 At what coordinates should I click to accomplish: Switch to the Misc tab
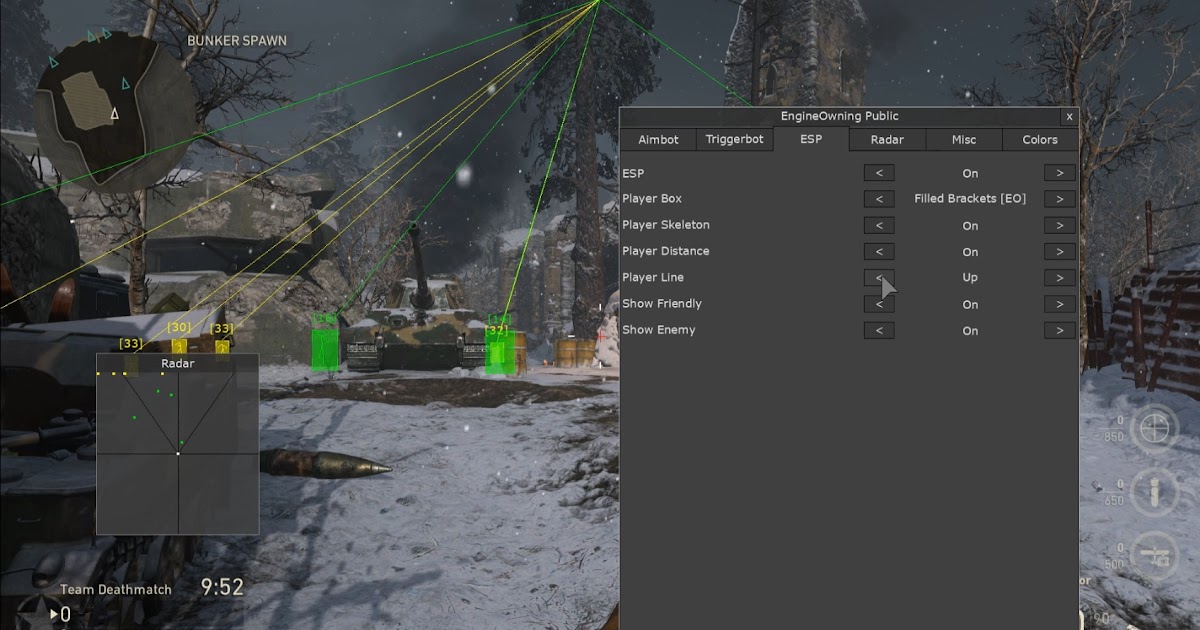click(x=963, y=140)
